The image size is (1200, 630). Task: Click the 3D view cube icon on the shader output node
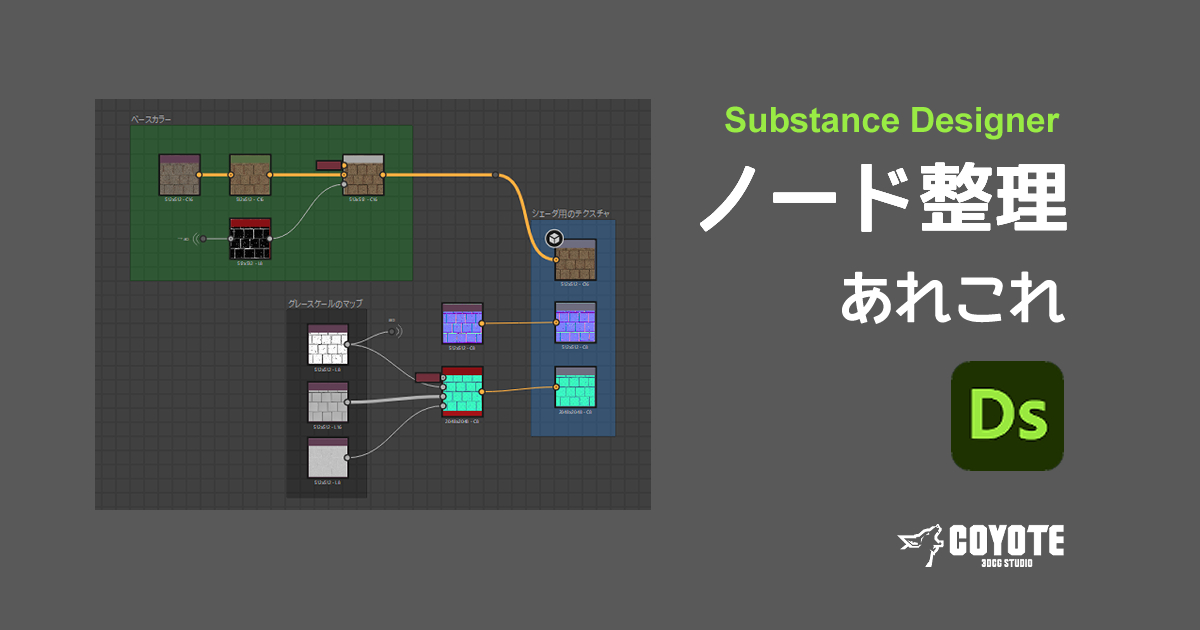point(554,236)
